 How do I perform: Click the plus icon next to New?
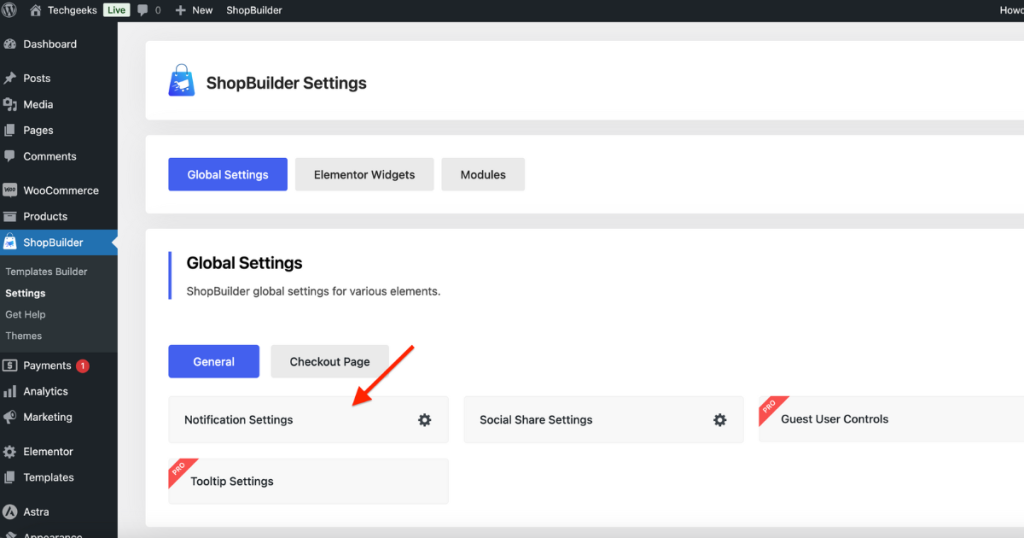(x=180, y=10)
